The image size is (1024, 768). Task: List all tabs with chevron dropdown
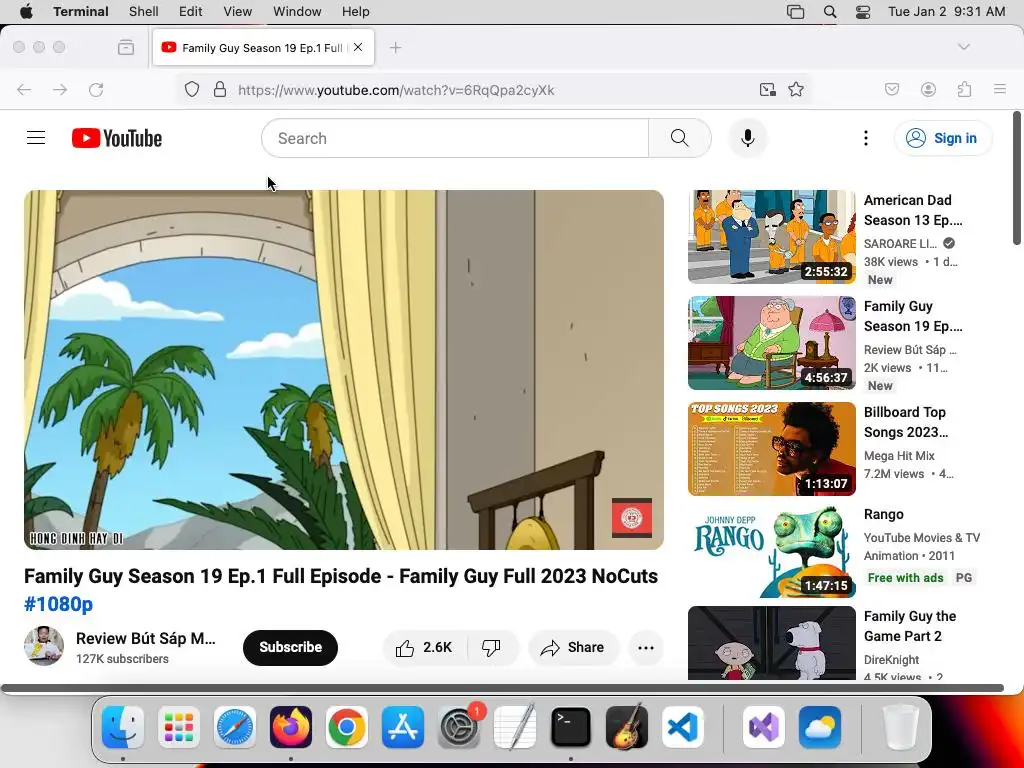pos(963,47)
